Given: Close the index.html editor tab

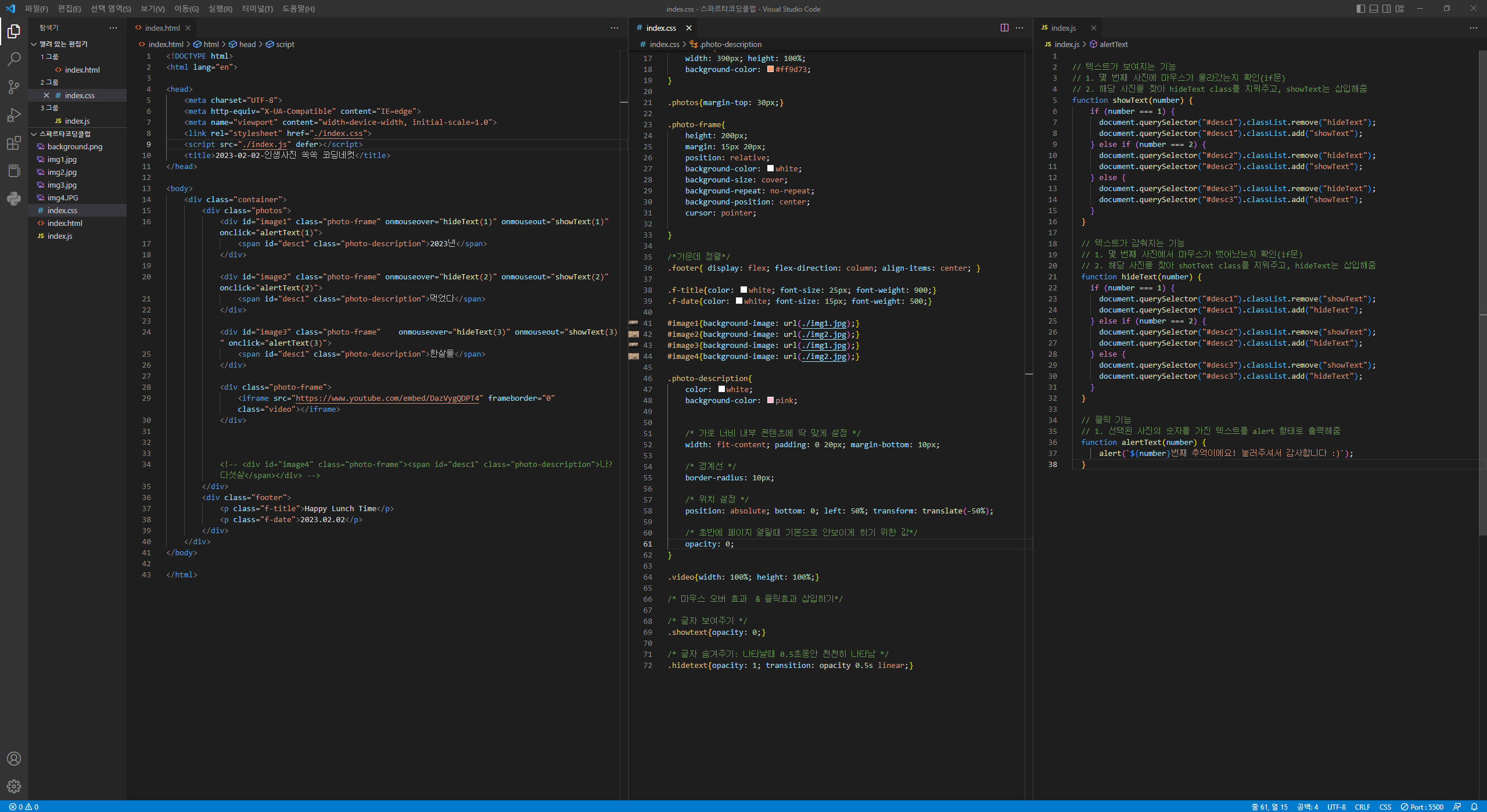Looking at the screenshot, I should click(x=188, y=28).
